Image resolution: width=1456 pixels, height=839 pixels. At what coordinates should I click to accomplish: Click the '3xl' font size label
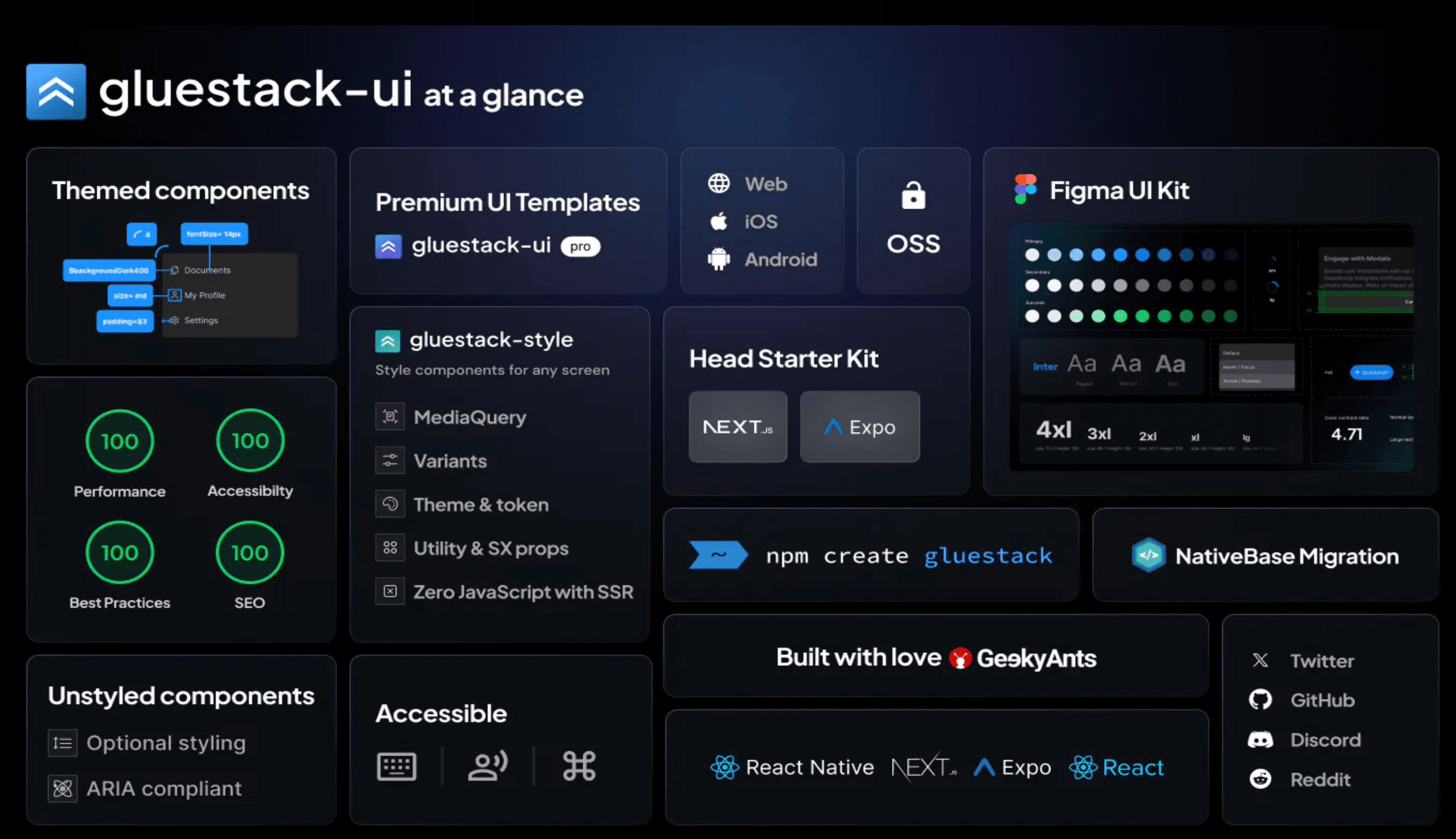coord(1099,433)
